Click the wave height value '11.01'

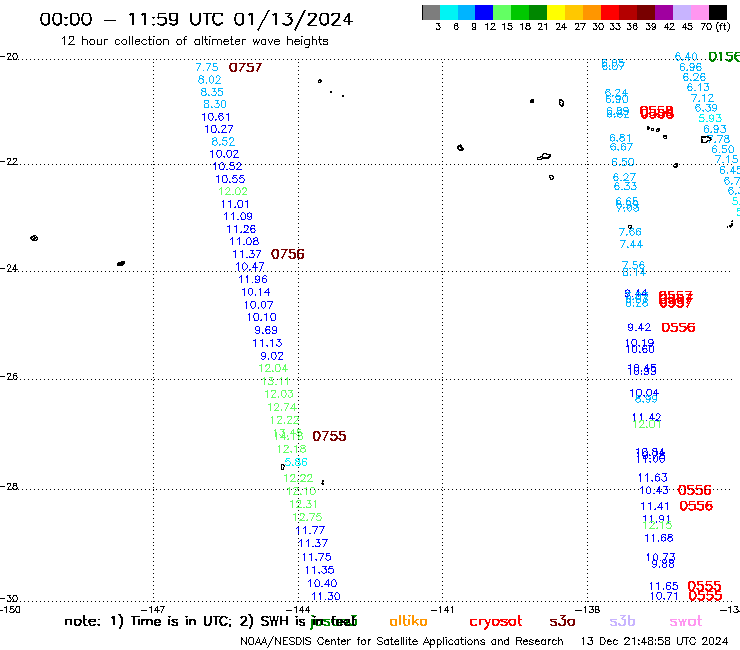click(235, 204)
